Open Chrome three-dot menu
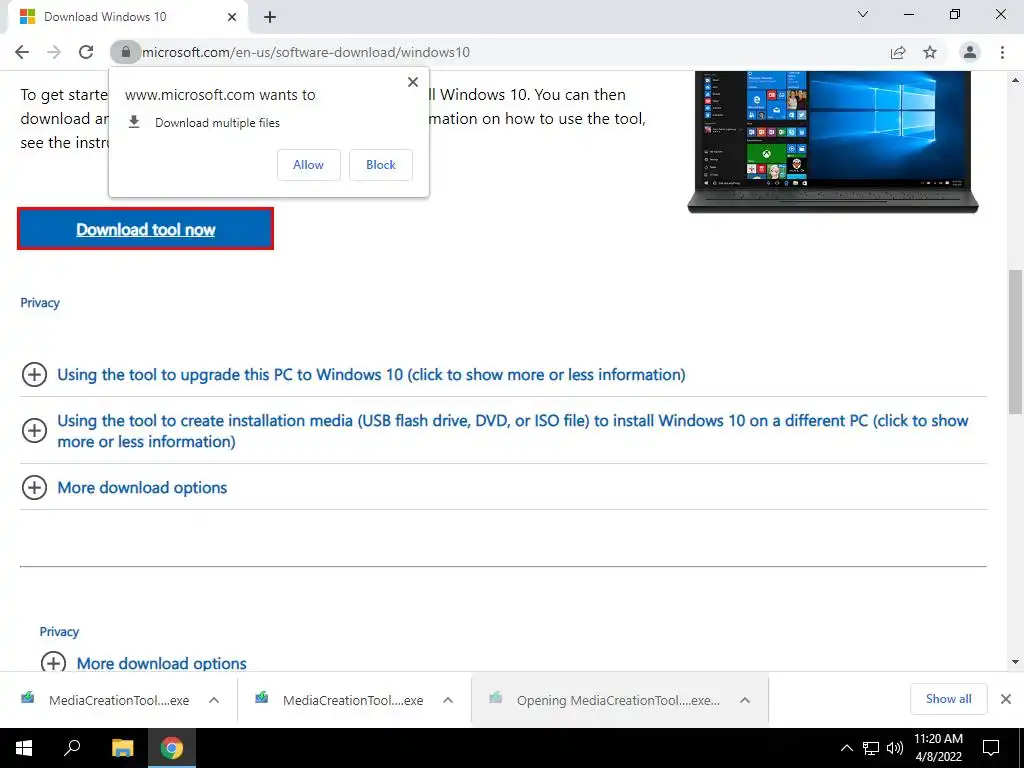The height and width of the screenshot is (768, 1024). (x=1002, y=52)
